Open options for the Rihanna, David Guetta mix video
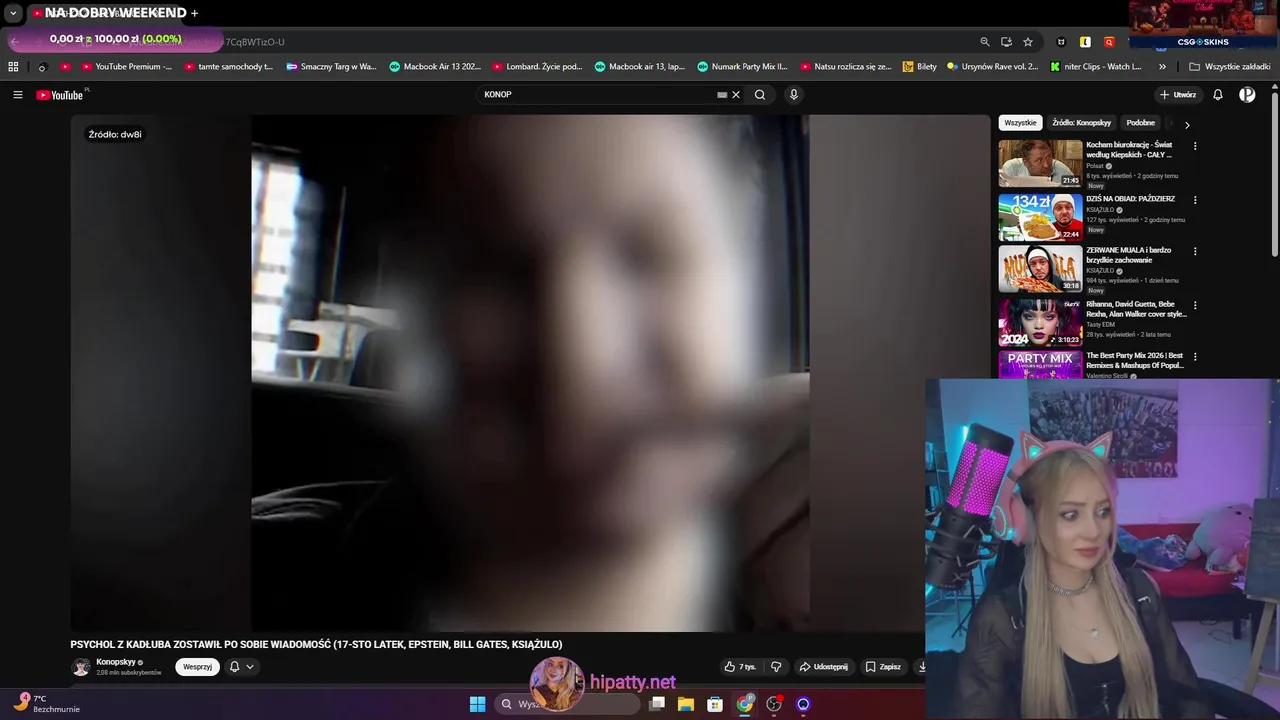 tap(1195, 306)
